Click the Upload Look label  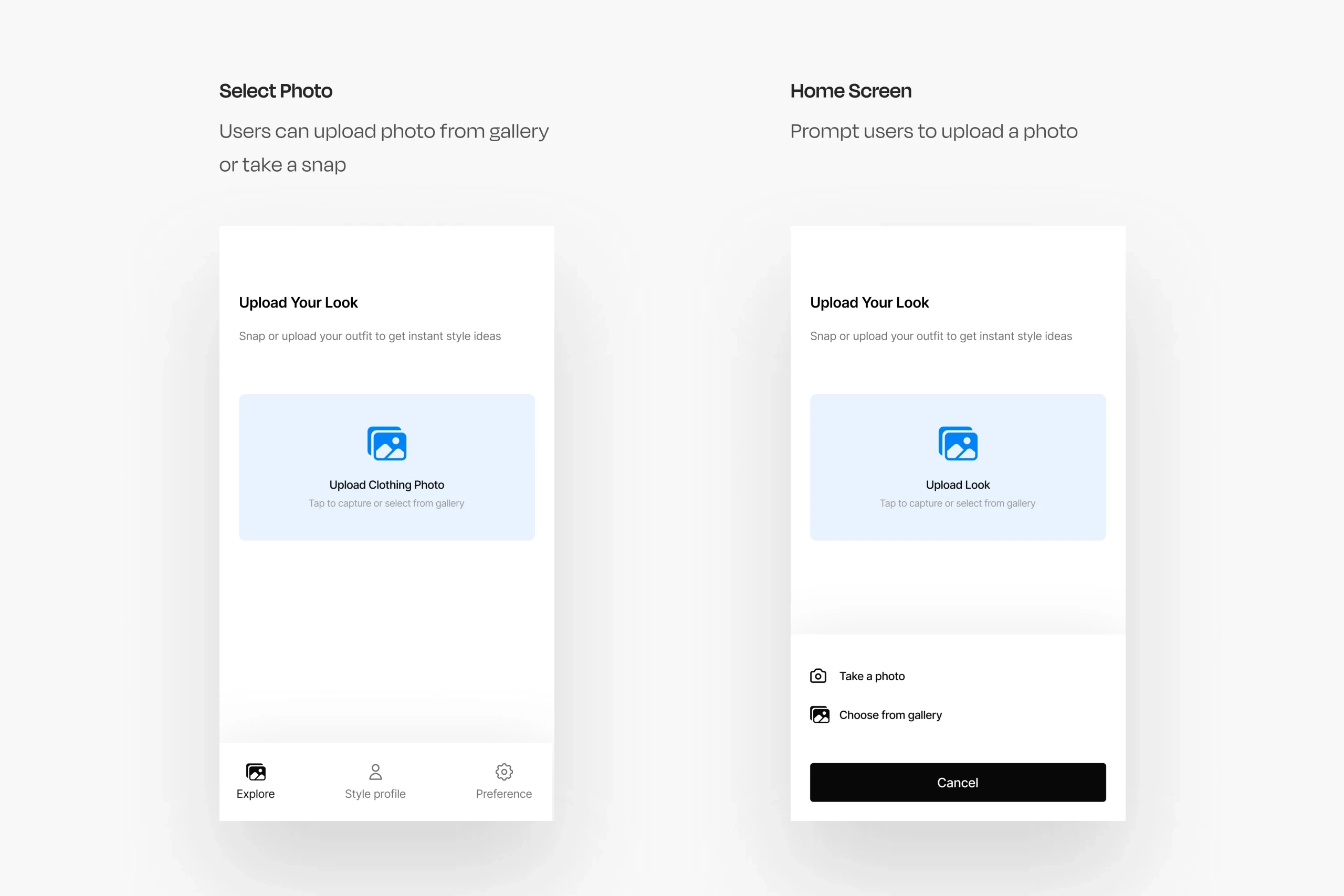958,484
